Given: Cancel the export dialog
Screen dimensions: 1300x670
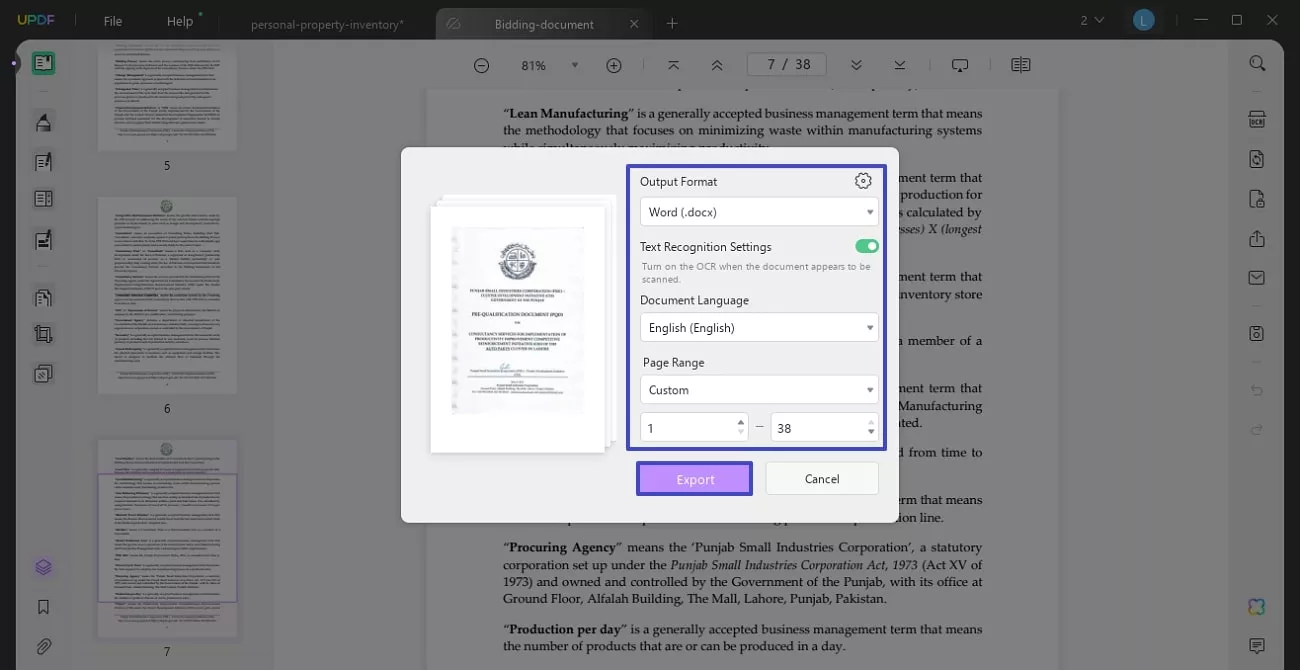Looking at the screenshot, I should tap(821, 478).
